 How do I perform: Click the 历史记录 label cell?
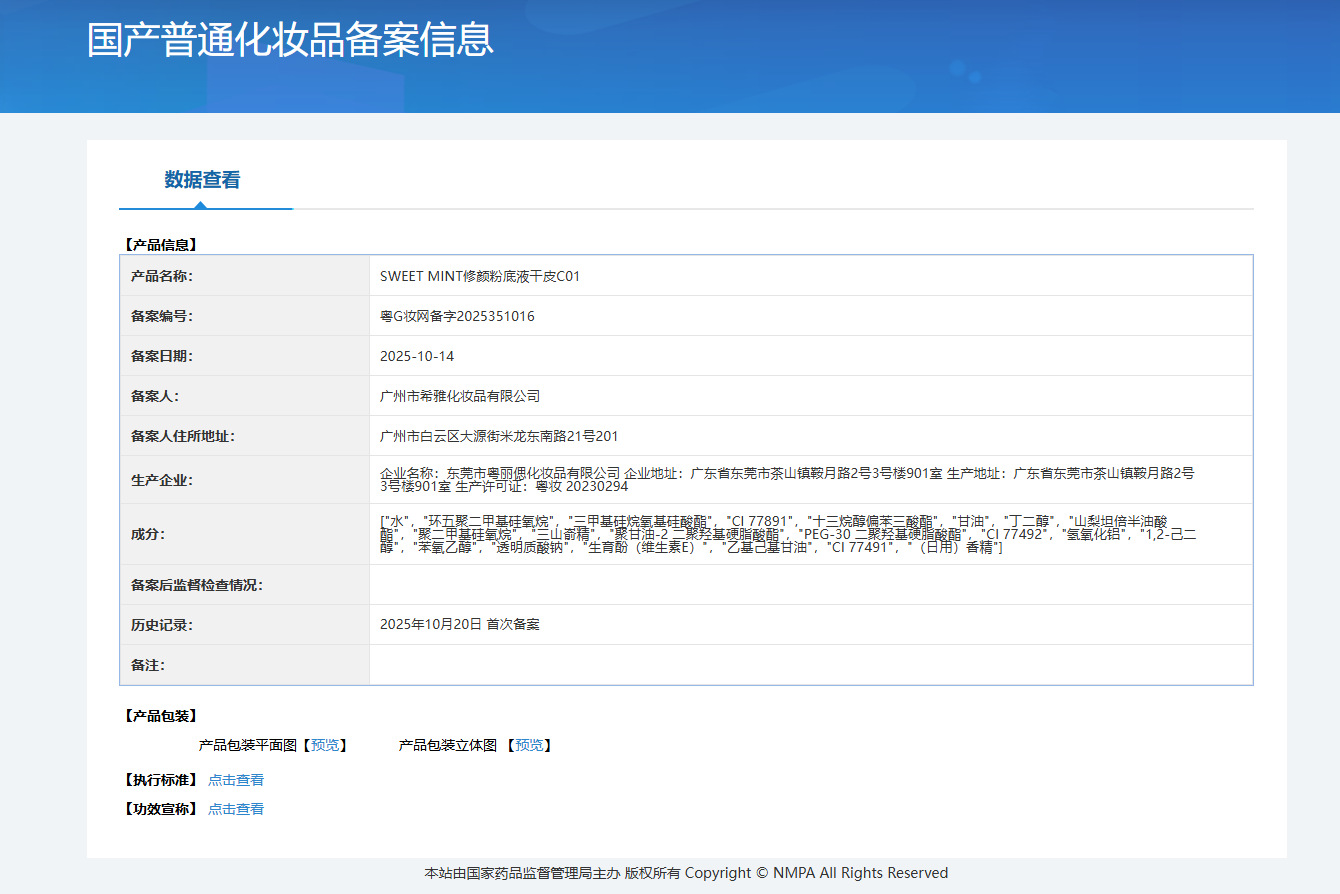[x=245, y=625]
